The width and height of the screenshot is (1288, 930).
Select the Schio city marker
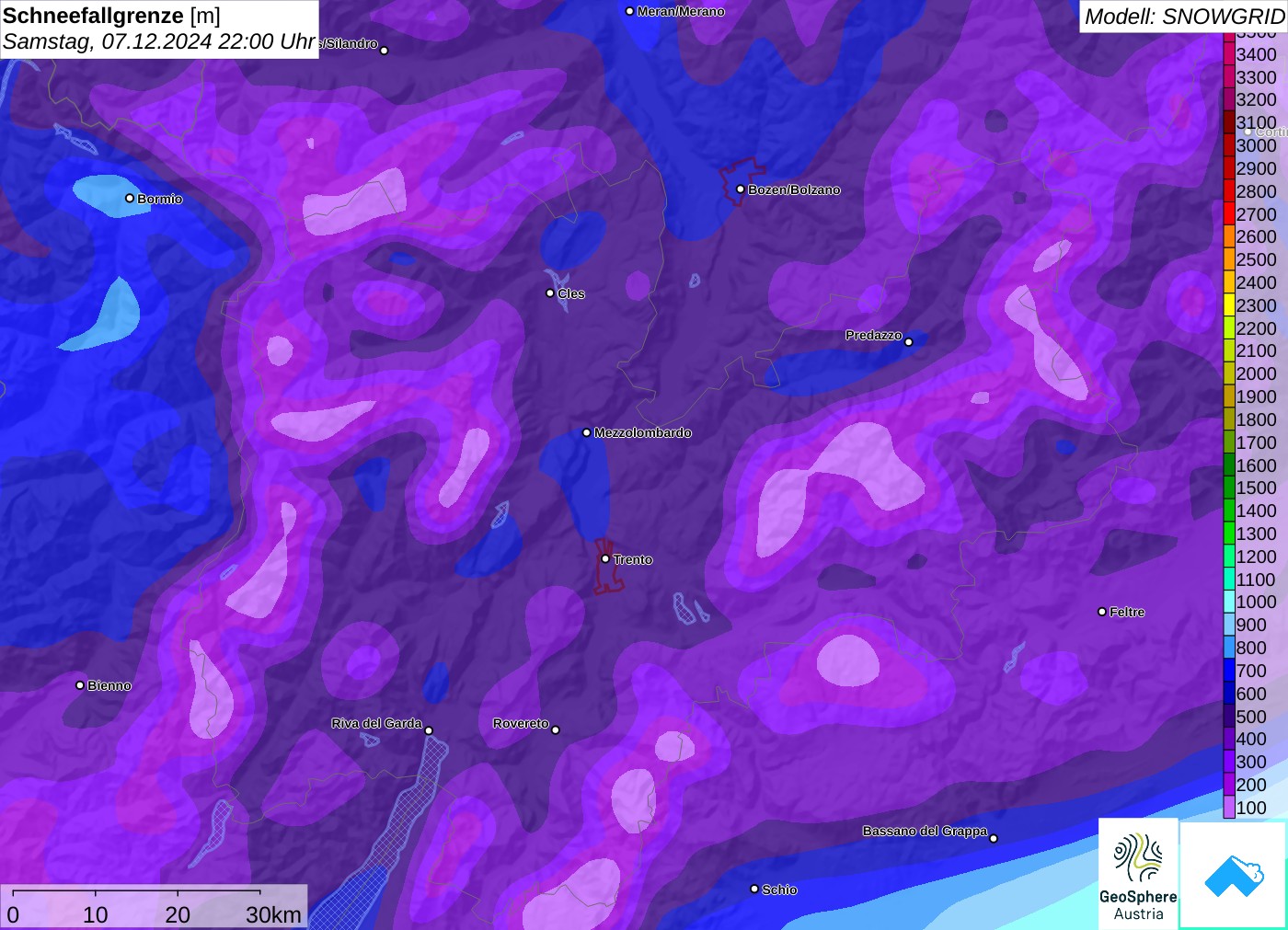pyautogui.click(x=754, y=889)
